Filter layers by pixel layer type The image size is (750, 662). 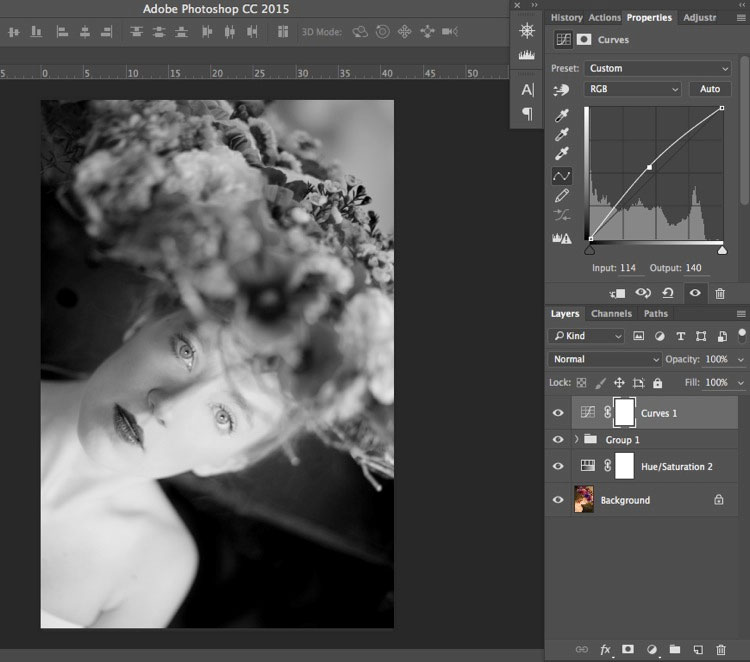click(639, 336)
